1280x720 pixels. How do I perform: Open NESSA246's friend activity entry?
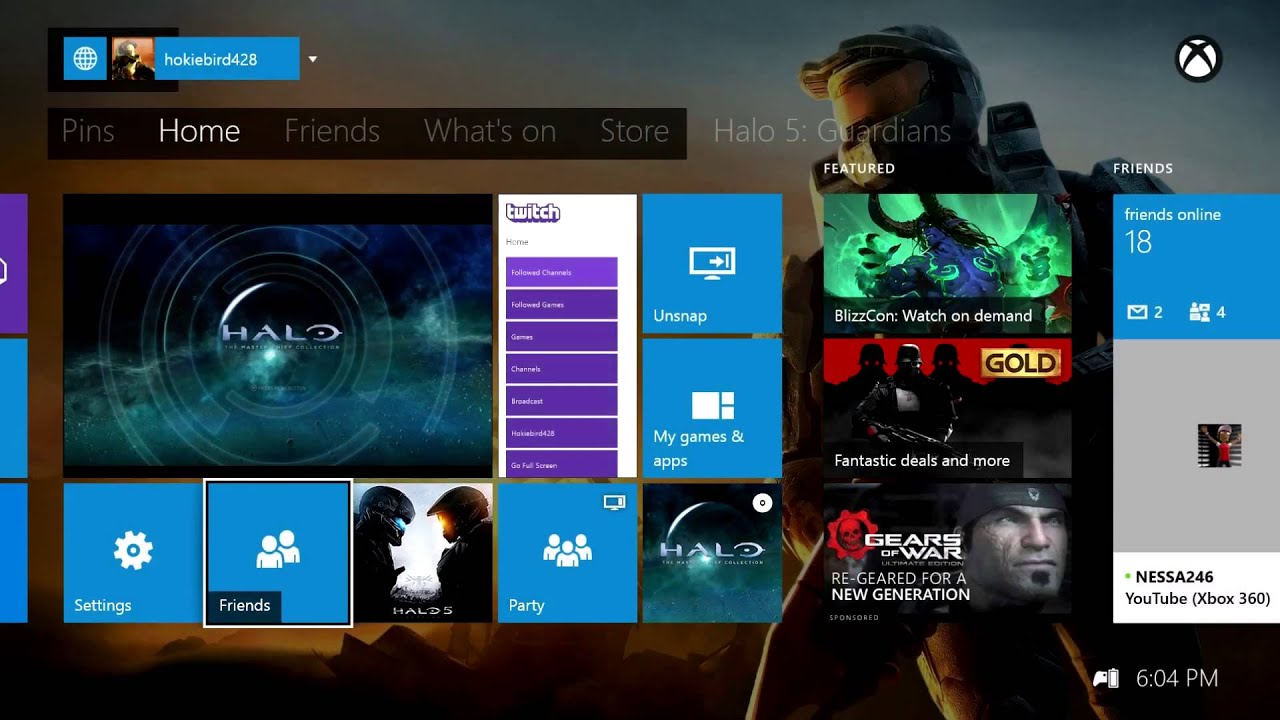(1196, 587)
